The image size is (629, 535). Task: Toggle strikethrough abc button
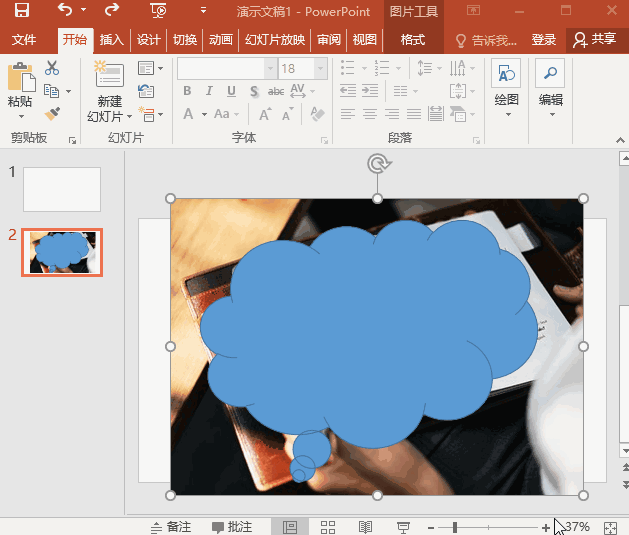[276, 91]
